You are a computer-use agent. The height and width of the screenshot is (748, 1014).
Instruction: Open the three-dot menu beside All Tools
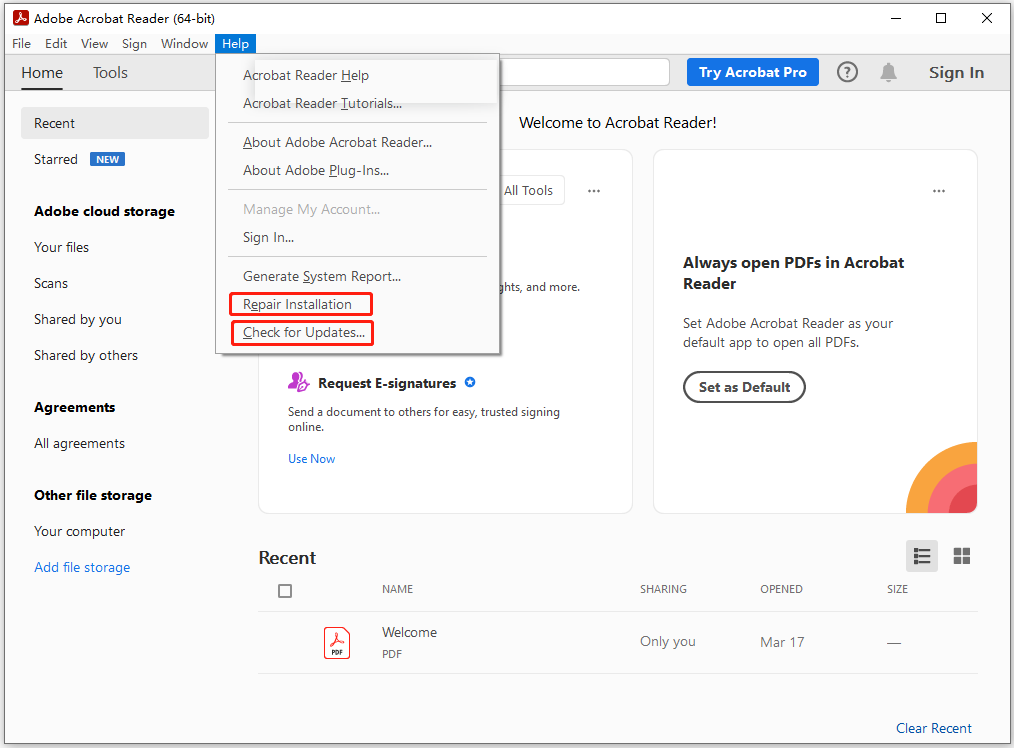[x=594, y=191]
